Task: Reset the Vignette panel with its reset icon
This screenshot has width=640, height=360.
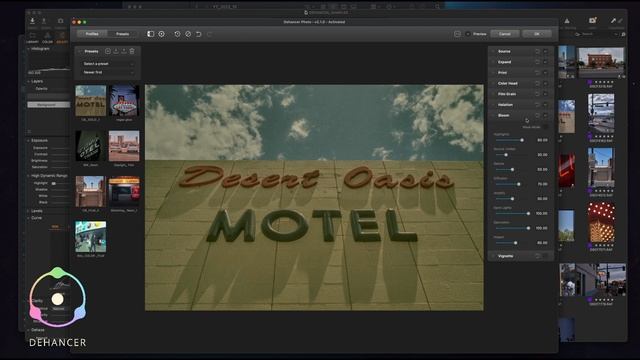Action: click(x=538, y=256)
